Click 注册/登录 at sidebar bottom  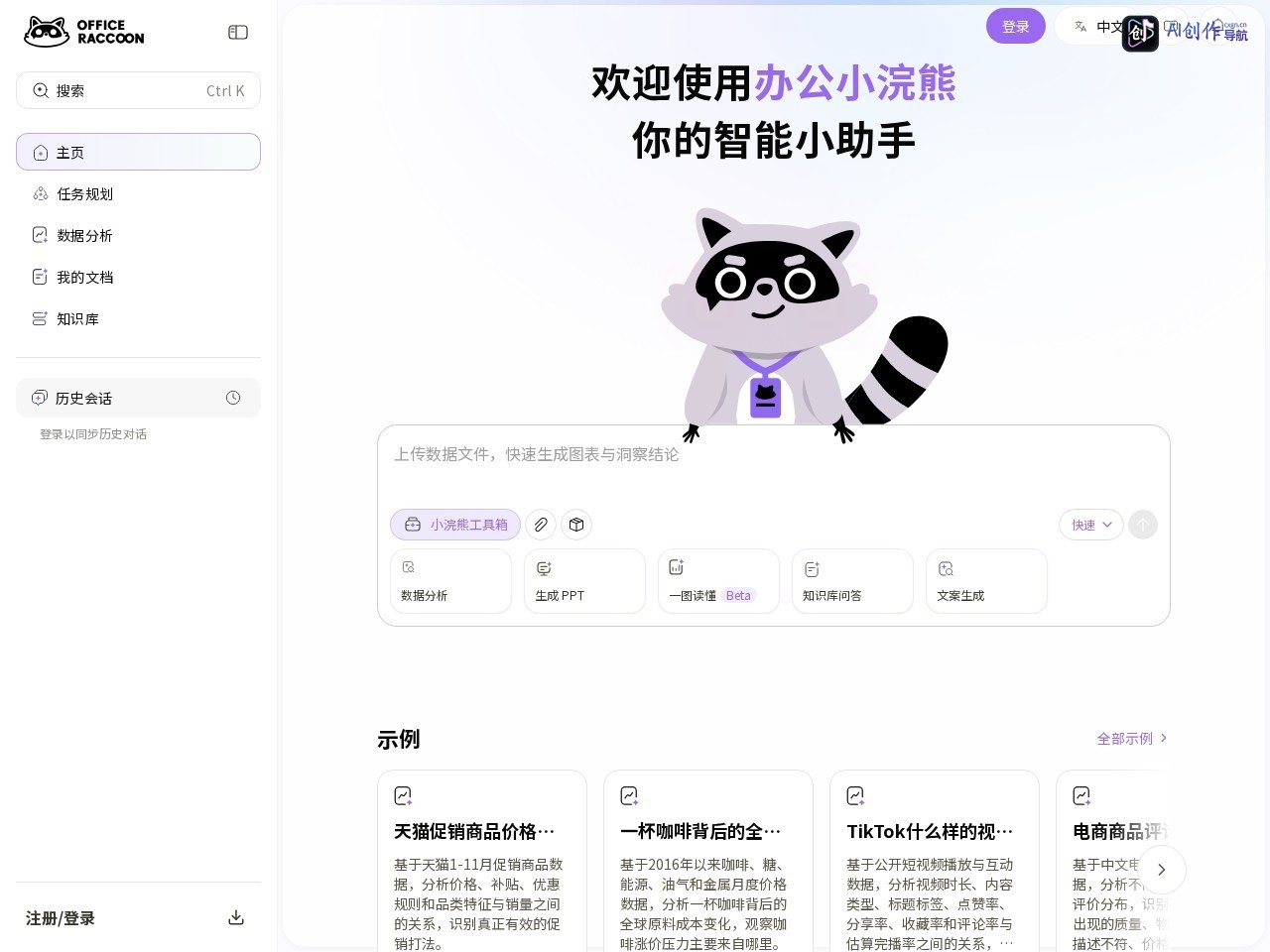[x=61, y=918]
